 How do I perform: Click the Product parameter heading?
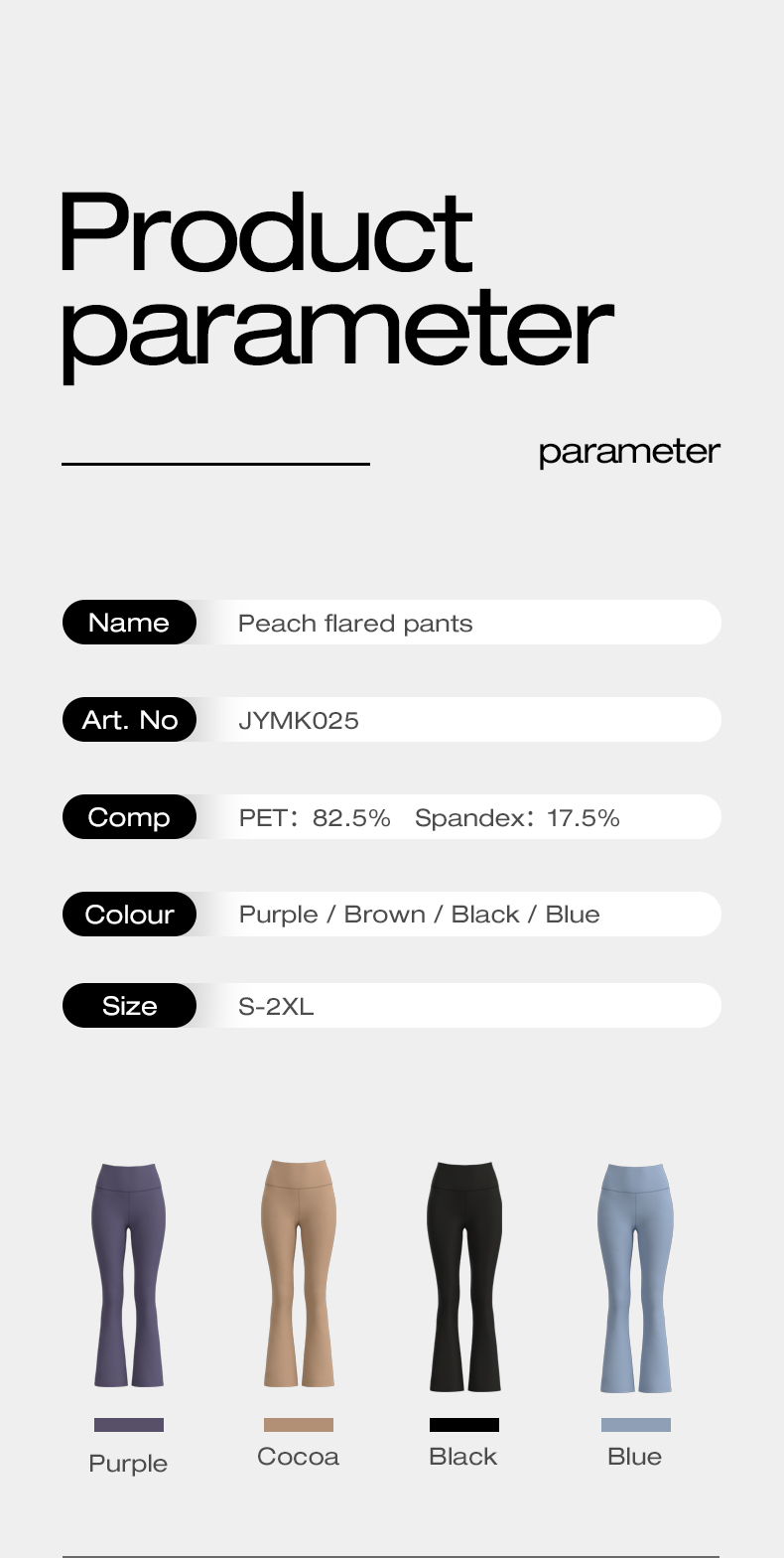(x=335, y=280)
